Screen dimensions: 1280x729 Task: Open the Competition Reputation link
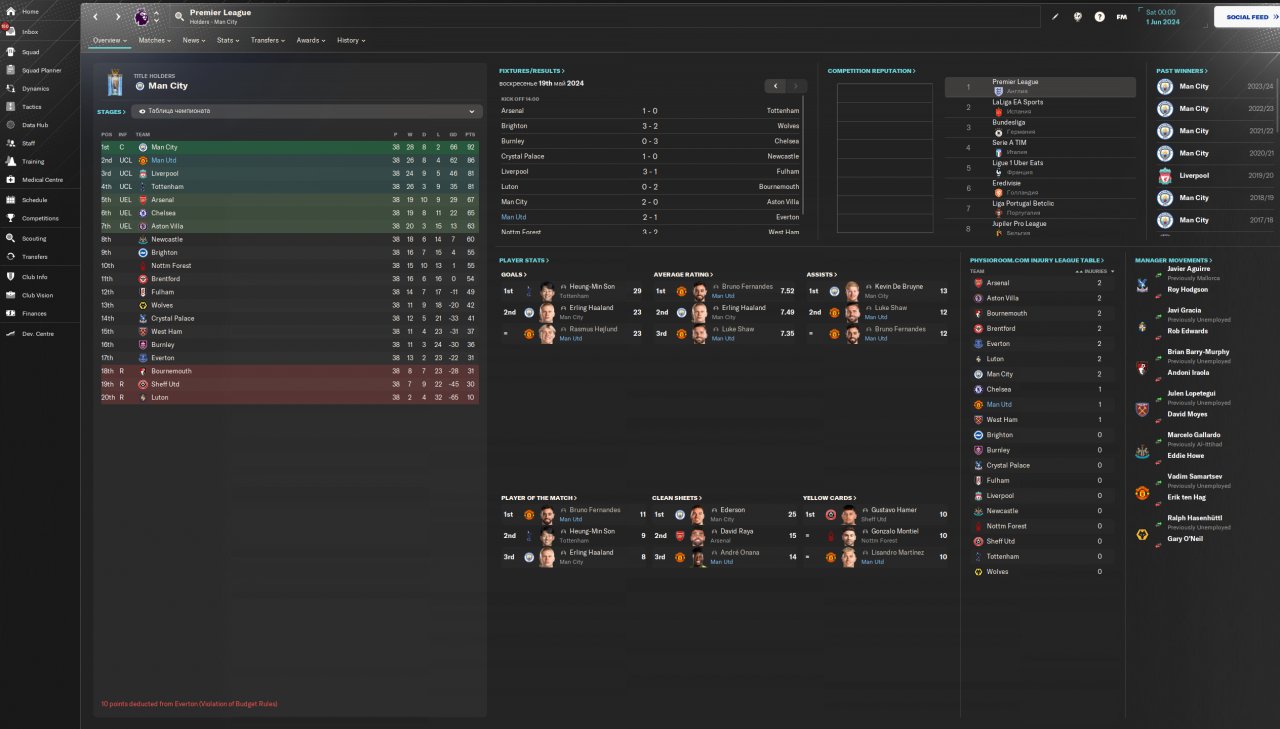872,71
